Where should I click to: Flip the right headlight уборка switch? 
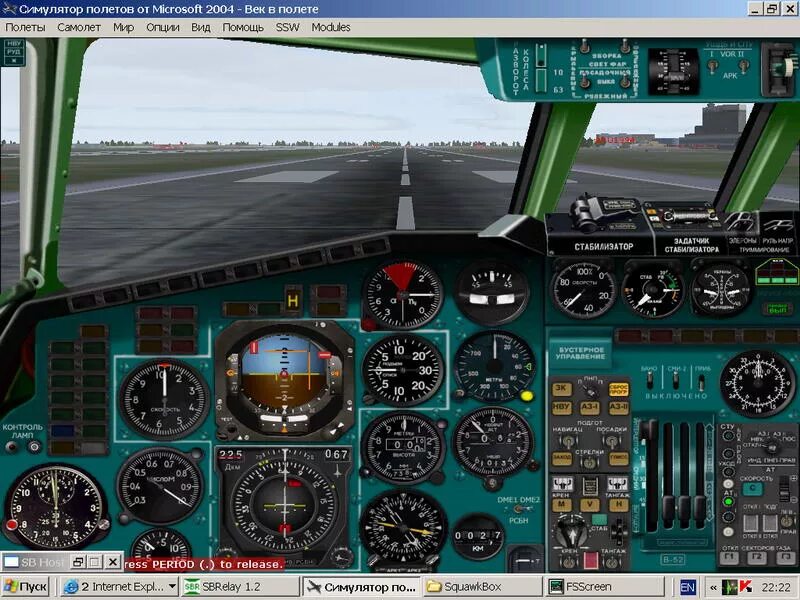tap(625, 46)
